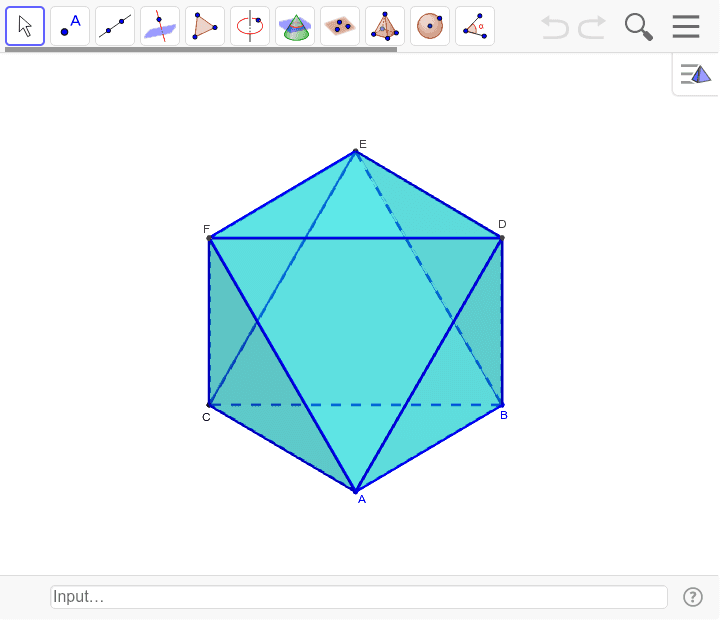Image resolution: width=720 pixels, height=620 pixels.
Task: Choose the Sphere tool
Action: click(x=430, y=26)
